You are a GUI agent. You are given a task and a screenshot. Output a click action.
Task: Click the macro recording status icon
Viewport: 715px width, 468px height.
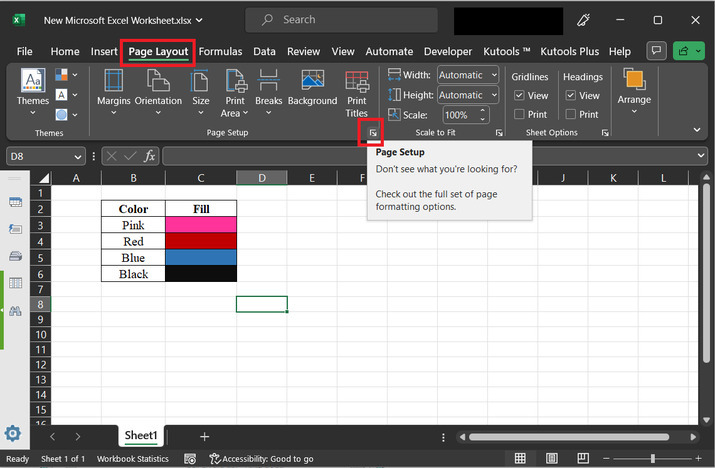click(190, 458)
